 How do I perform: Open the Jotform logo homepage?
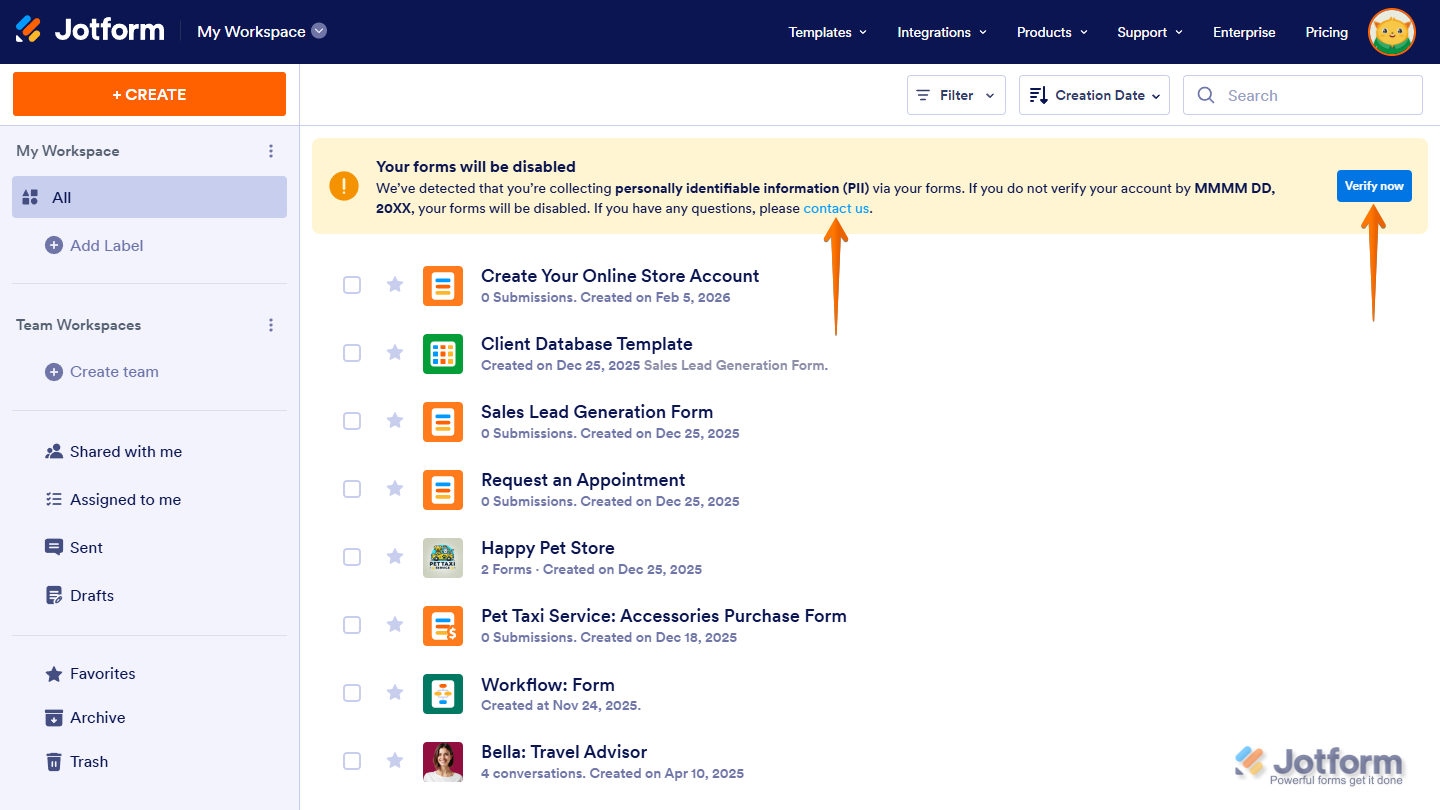(90, 29)
